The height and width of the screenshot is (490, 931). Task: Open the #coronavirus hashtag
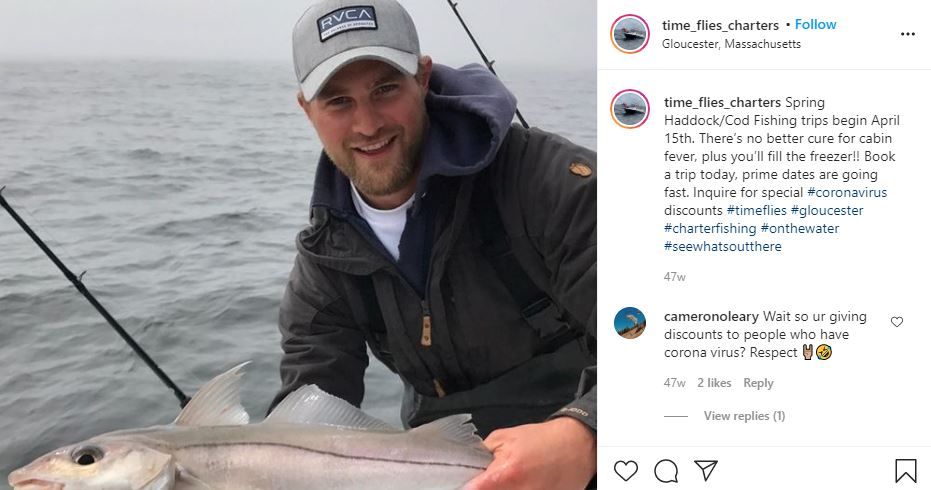847,192
